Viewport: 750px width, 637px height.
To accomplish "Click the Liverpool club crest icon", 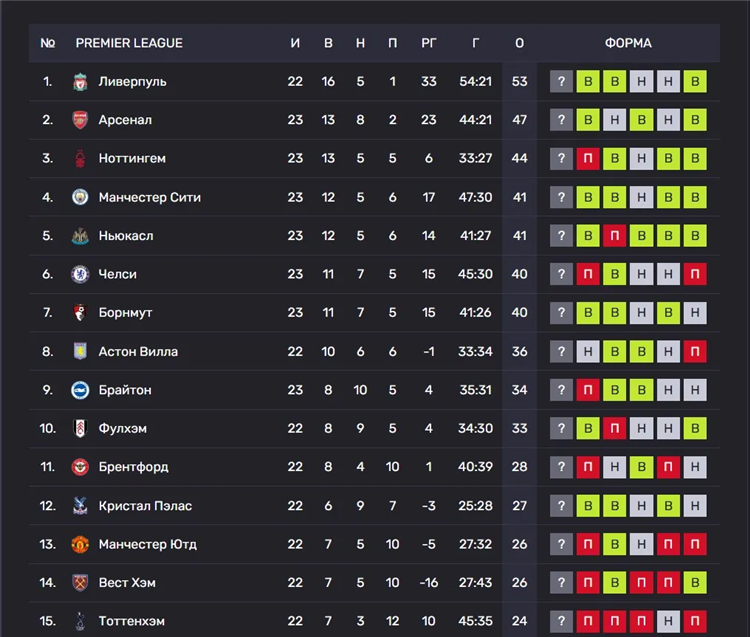I will tap(80, 82).
